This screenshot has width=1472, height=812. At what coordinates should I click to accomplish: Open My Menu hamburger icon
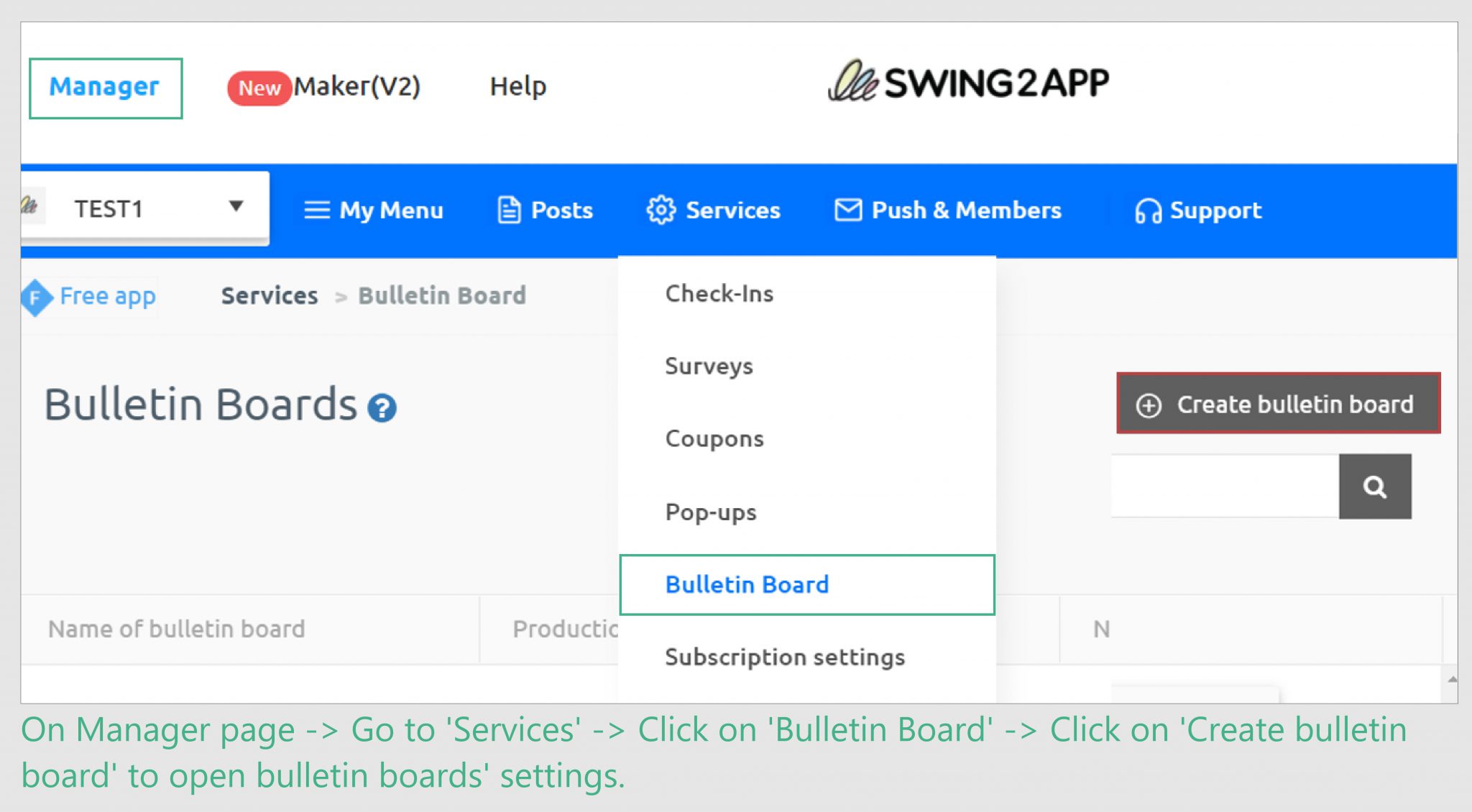coord(316,209)
